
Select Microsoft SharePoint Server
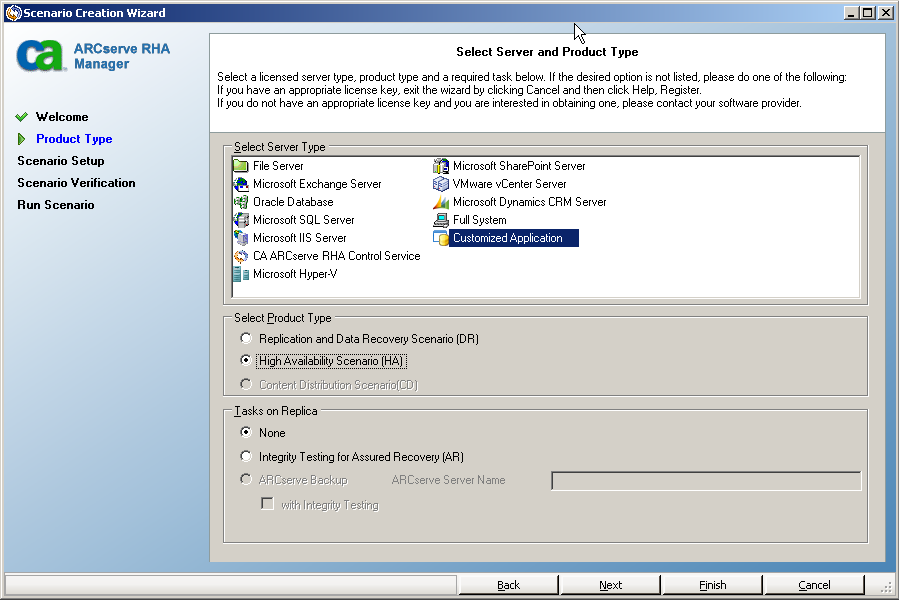click(x=520, y=165)
